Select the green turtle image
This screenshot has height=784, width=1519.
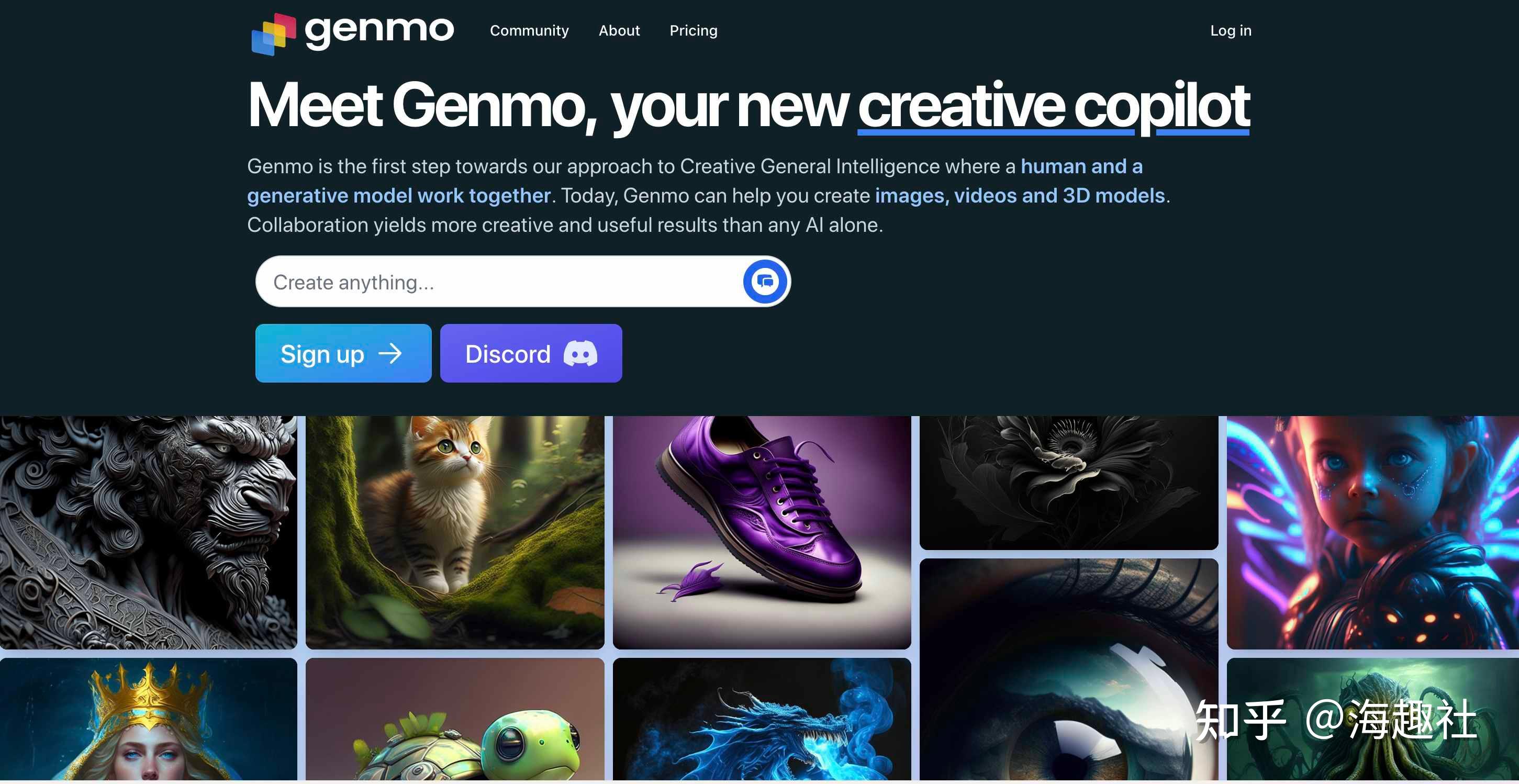coord(455,719)
